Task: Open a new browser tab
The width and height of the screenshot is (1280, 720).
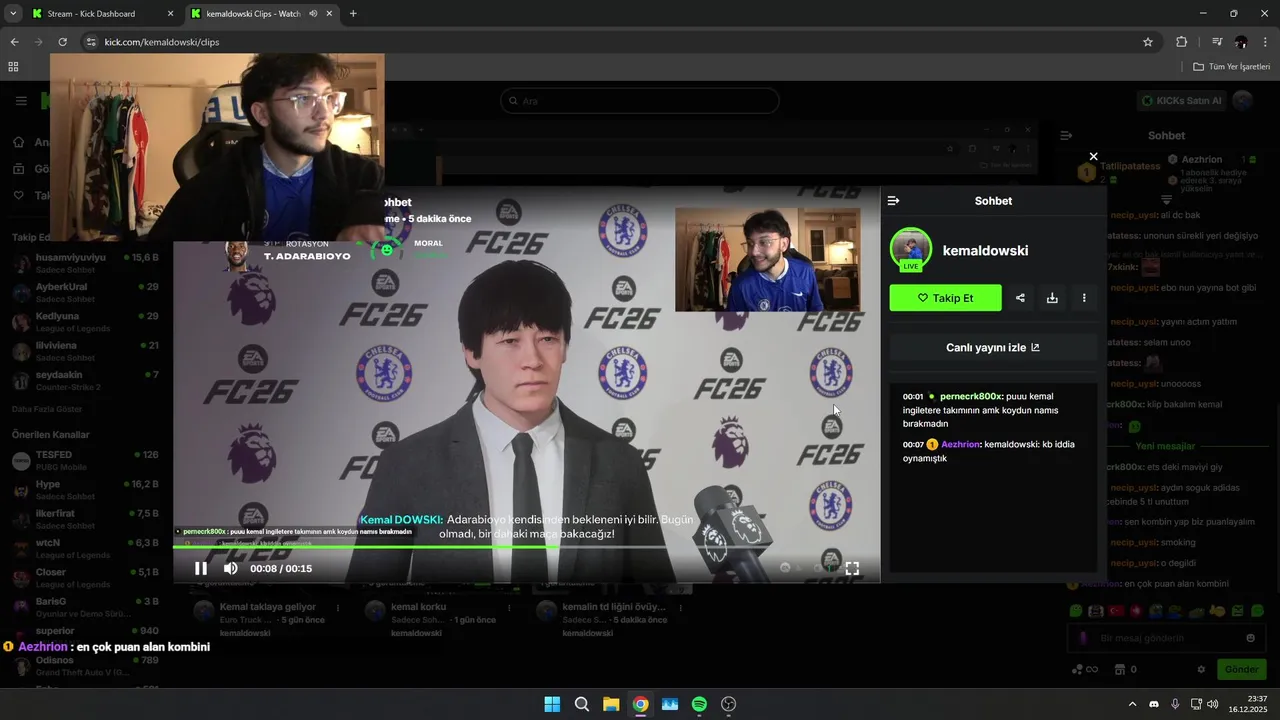Action: (x=353, y=14)
